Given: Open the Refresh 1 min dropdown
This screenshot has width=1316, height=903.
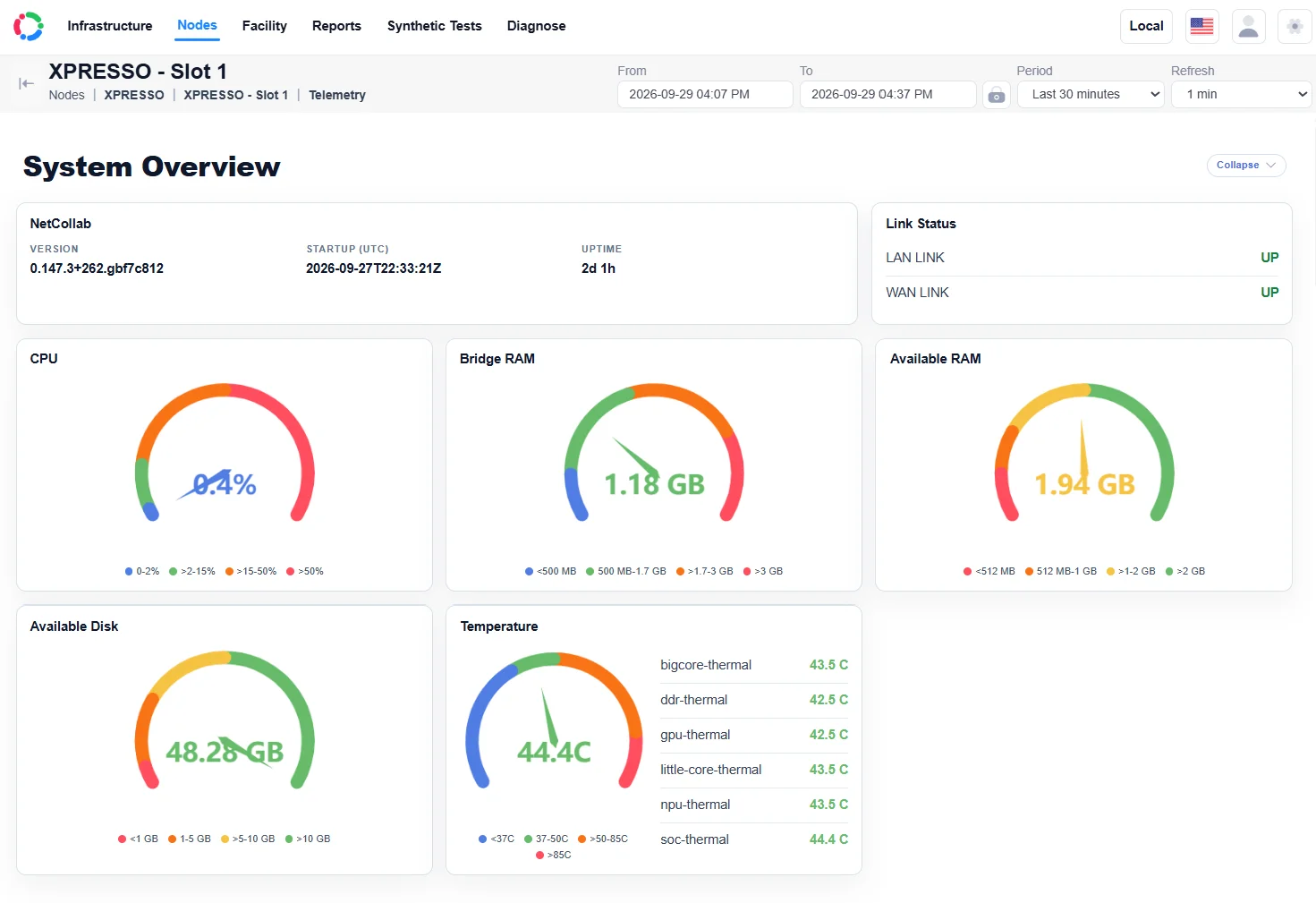Looking at the screenshot, I should pyautogui.click(x=1243, y=95).
